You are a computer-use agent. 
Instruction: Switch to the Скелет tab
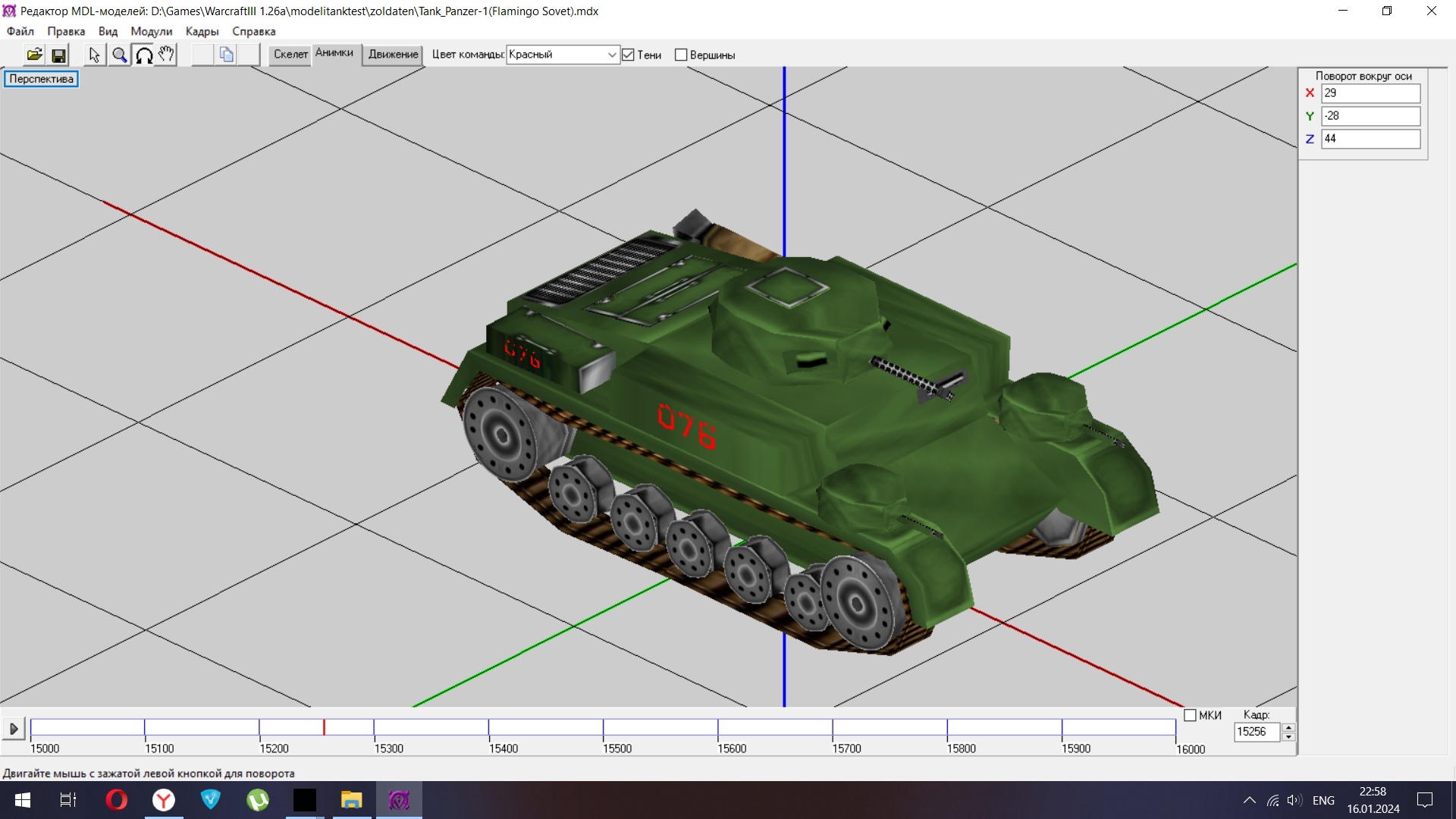(290, 55)
